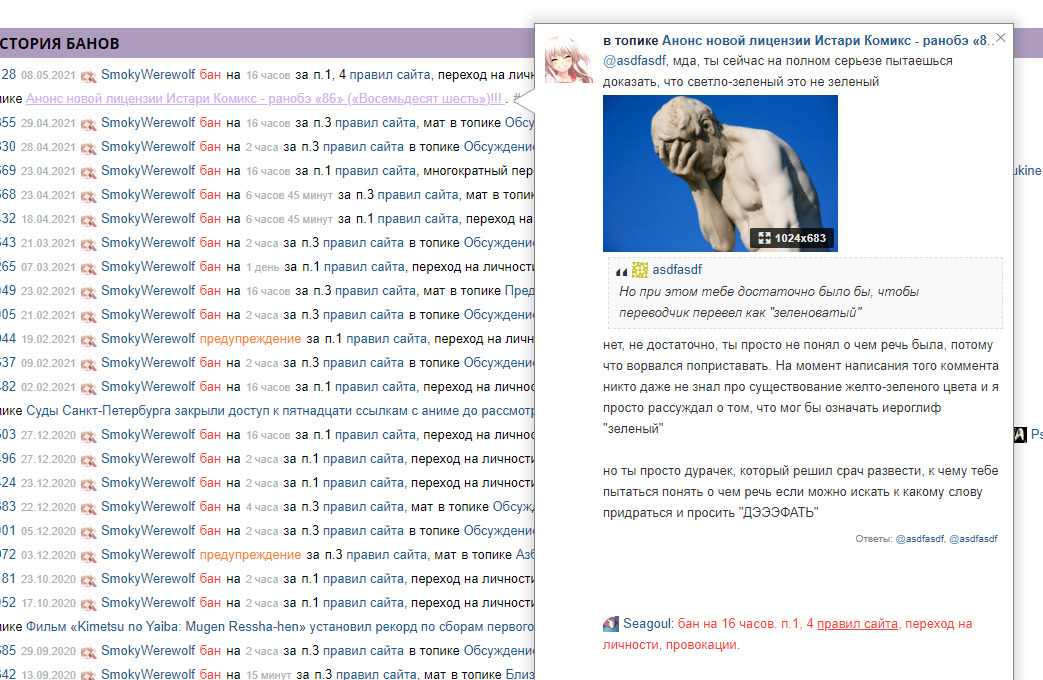The image size is (1043, 680).
Task: Click the SmokyWerewolf avatar in the 02.02.2021 row
Action: pyautogui.click(x=88, y=387)
